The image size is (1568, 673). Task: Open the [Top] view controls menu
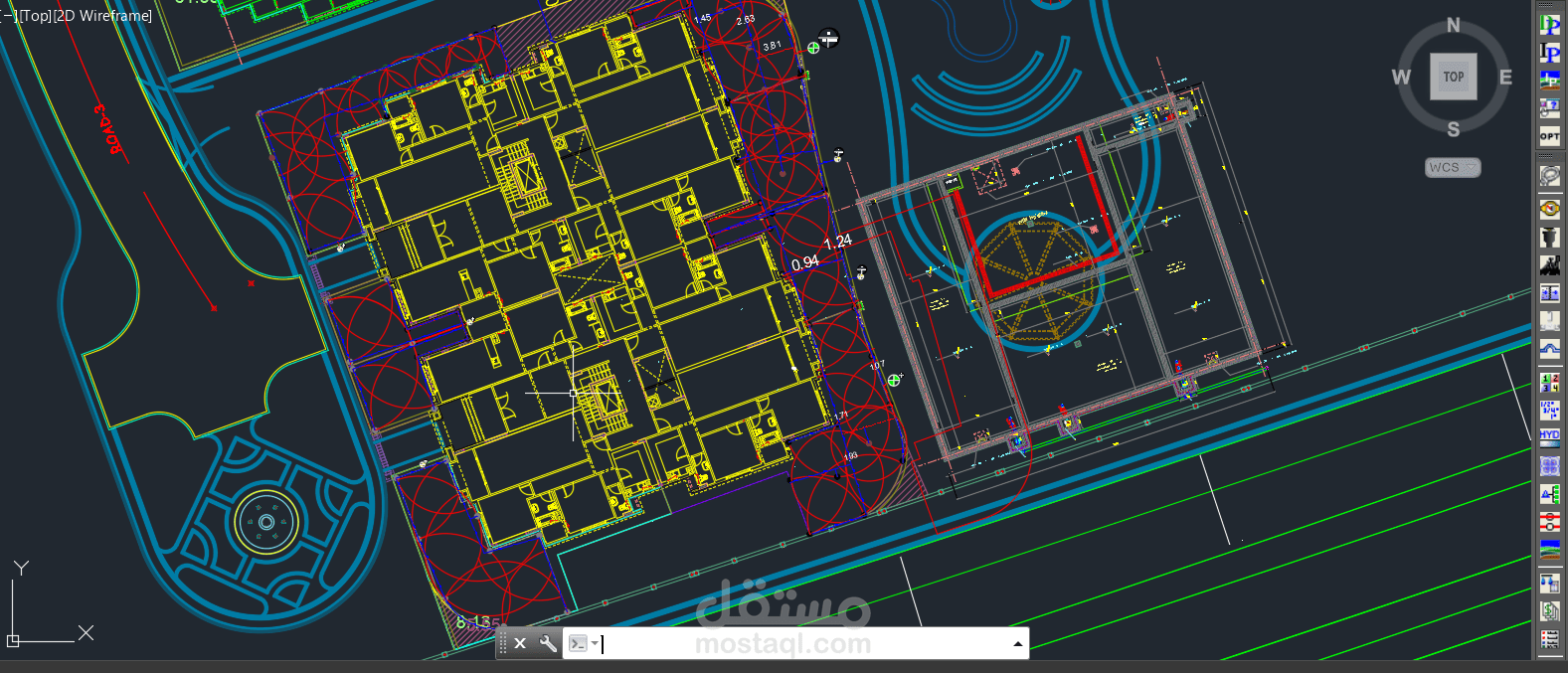(x=36, y=16)
